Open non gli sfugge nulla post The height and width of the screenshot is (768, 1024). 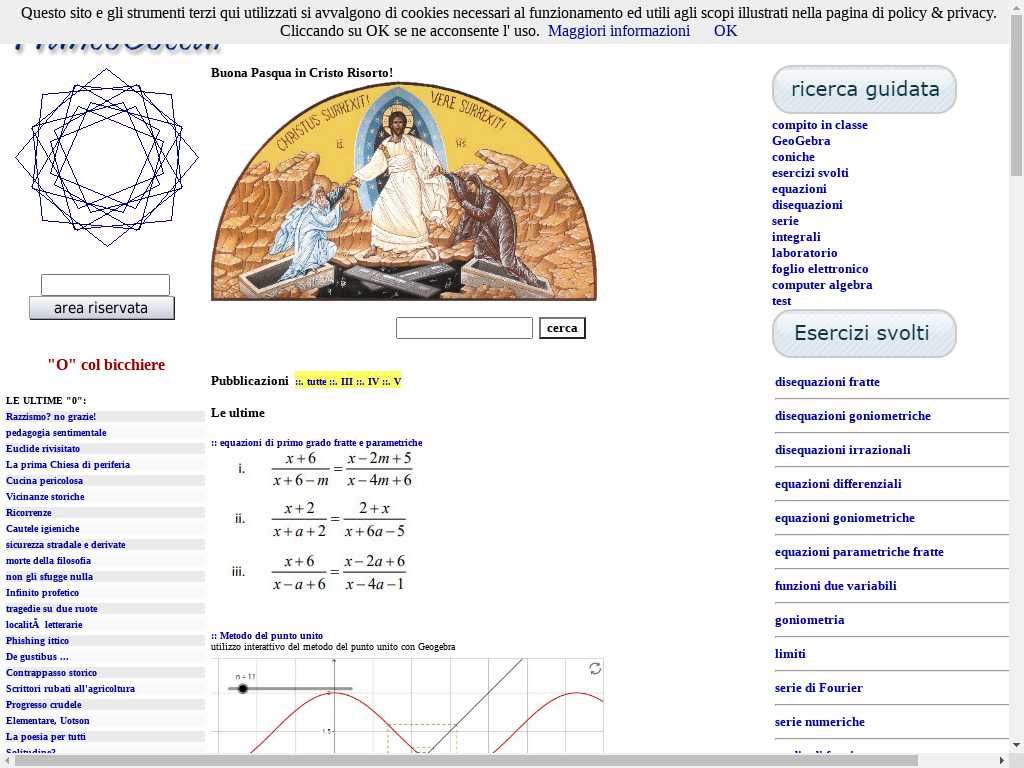click(x=49, y=577)
